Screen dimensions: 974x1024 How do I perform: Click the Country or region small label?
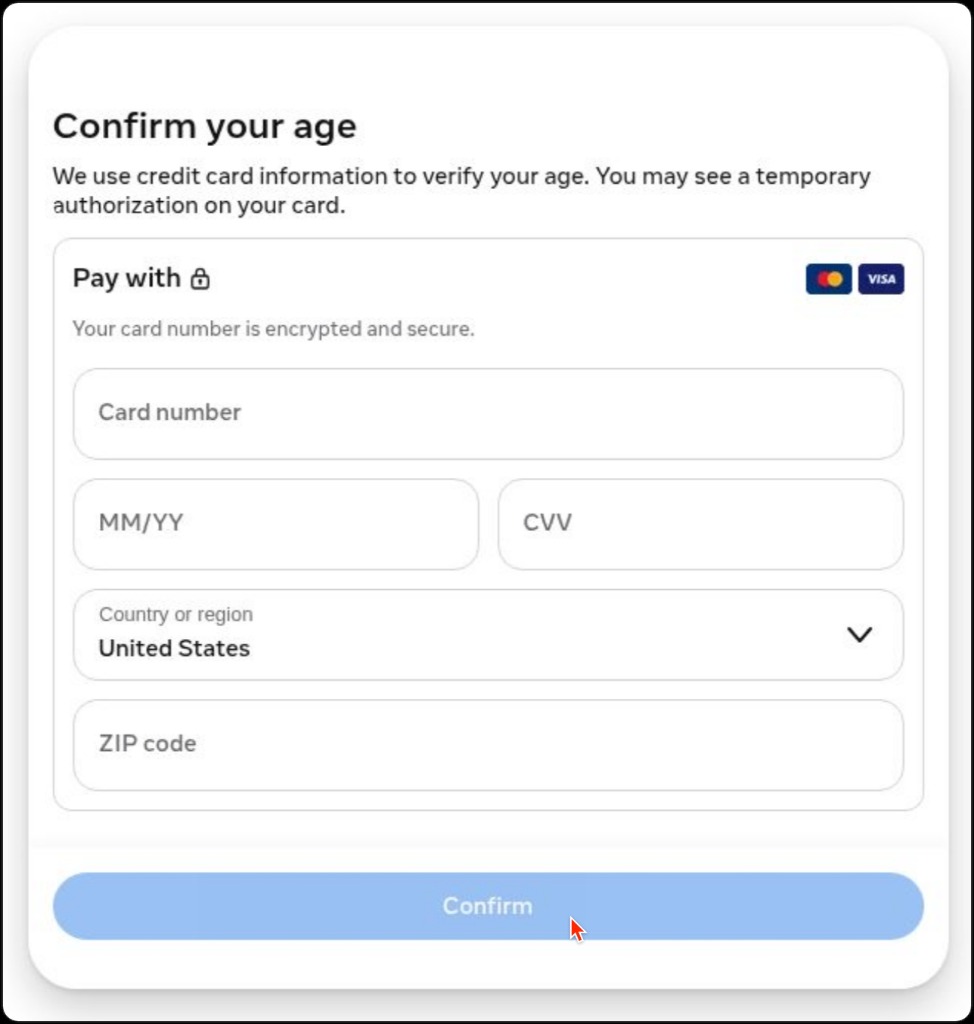pos(176,615)
